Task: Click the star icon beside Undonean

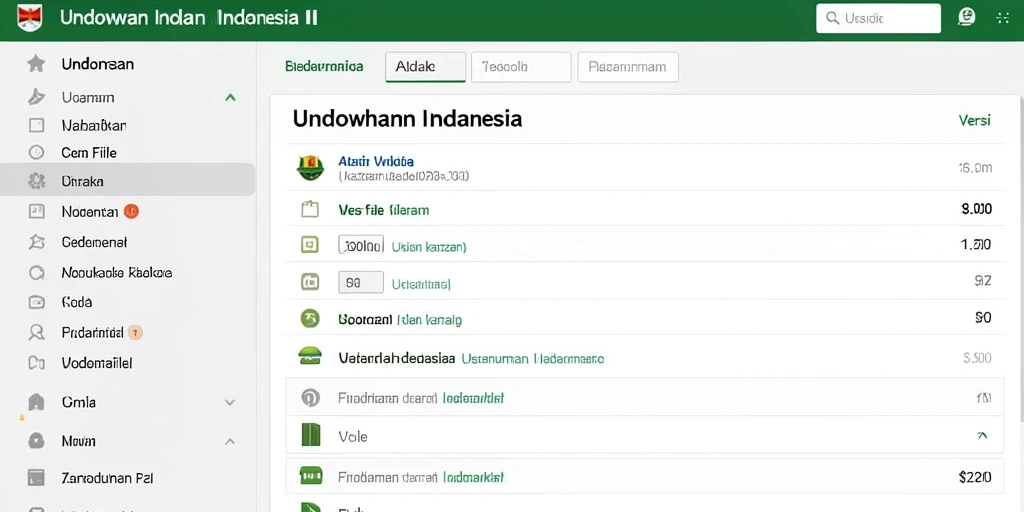Action: click(36, 63)
